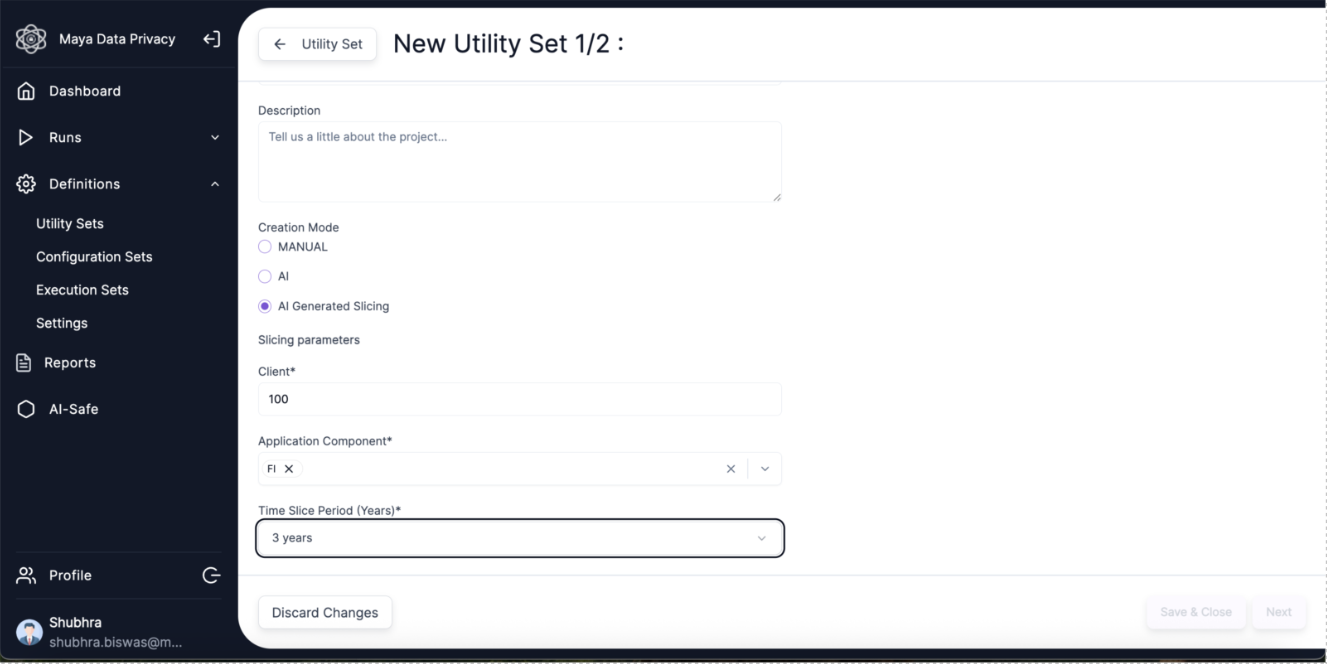The image size is (1327, 664).
Task: Choose the AI Generated Slicing option
Action: coord(265,307)
